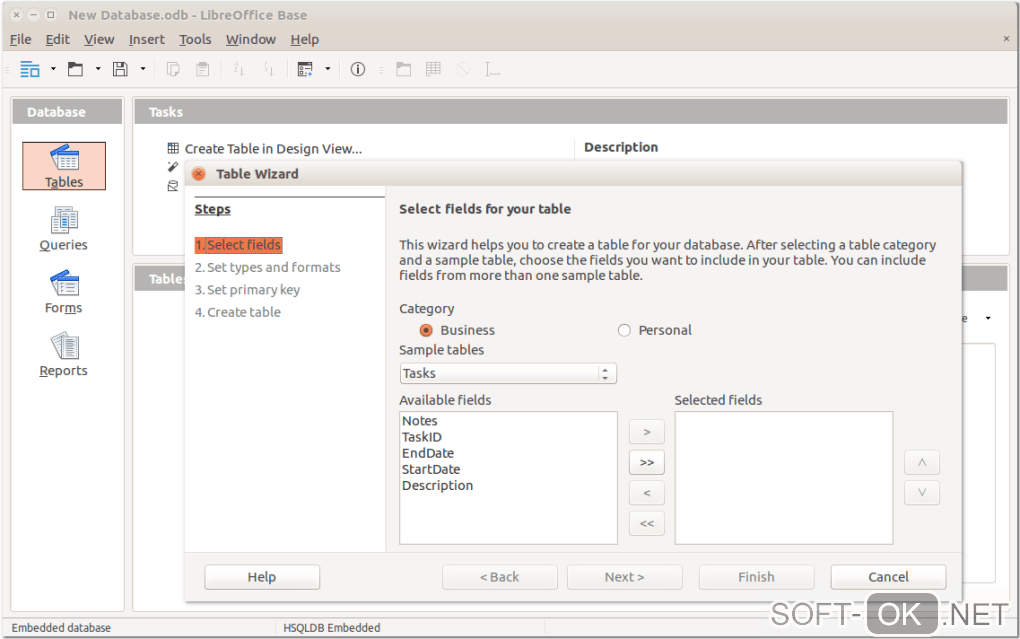
Task: Click the remove all fields << button
Action: (647, 524)
